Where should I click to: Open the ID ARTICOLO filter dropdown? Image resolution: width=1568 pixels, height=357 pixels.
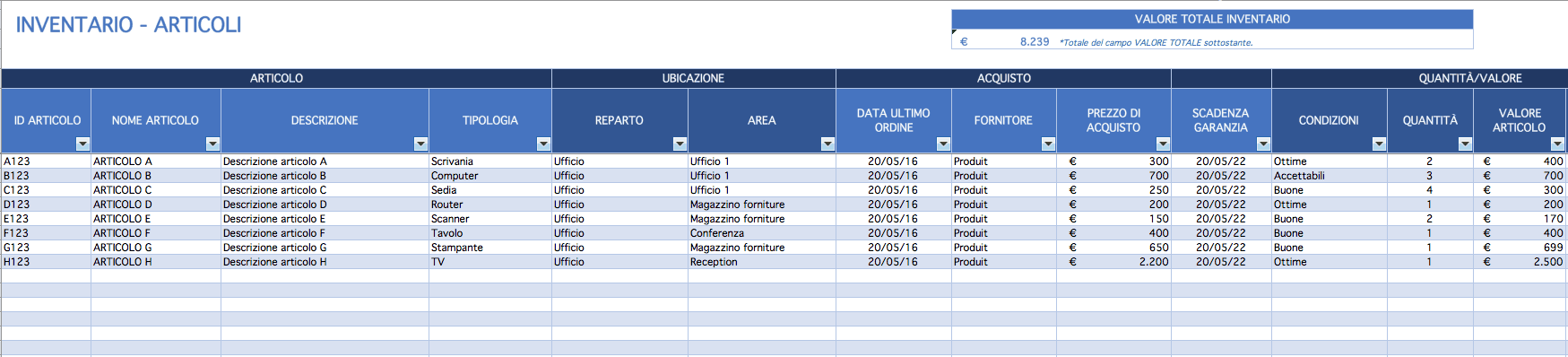tap(82, 144)
